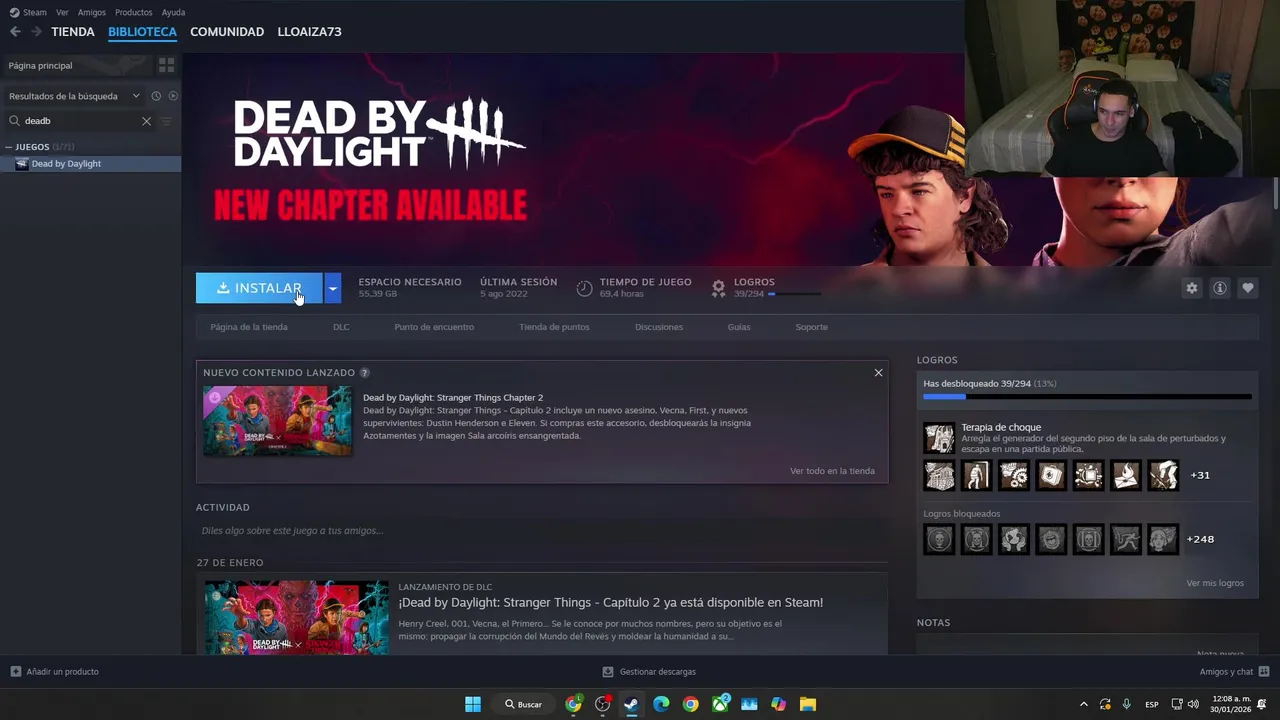Viewport: 1280px width, 720px height.
Task: Open the library grid view icon
Action: 166,65
